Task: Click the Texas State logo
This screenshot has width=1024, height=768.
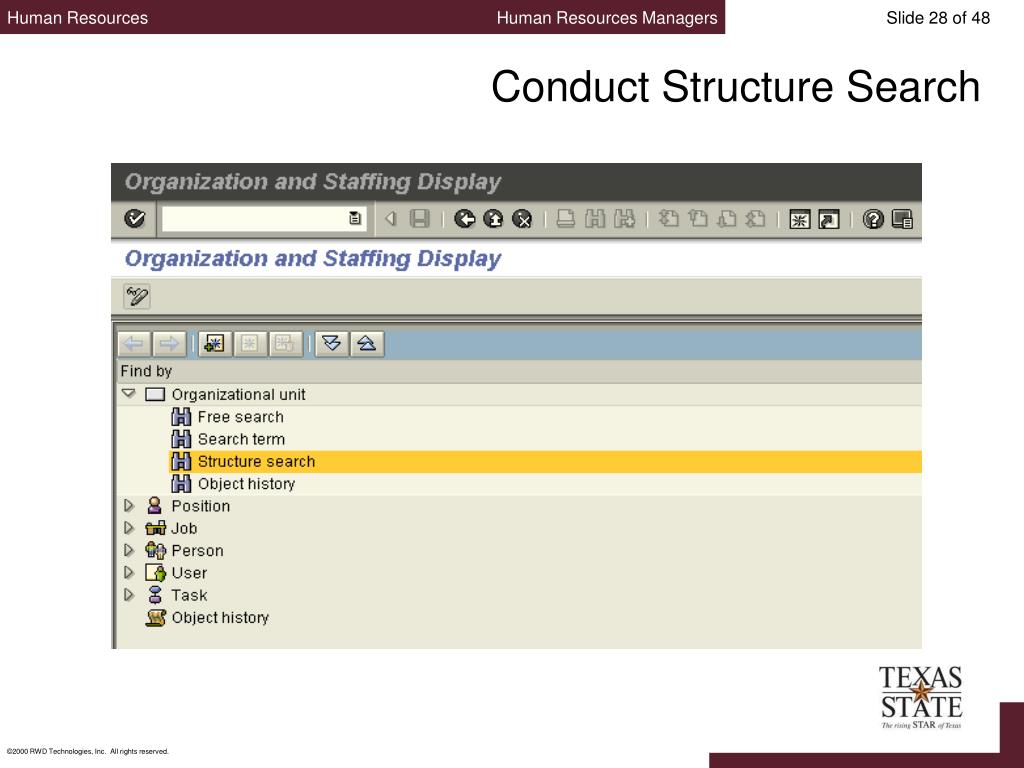Action: (921, 697)
